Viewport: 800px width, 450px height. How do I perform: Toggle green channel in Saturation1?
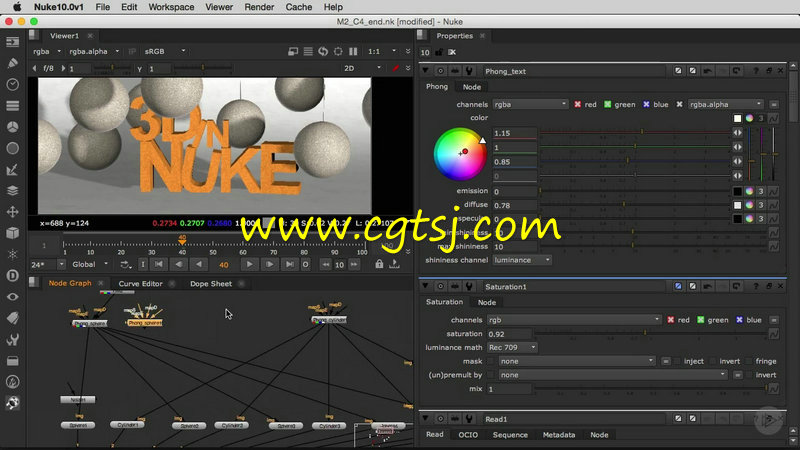[x=701, y=320]
